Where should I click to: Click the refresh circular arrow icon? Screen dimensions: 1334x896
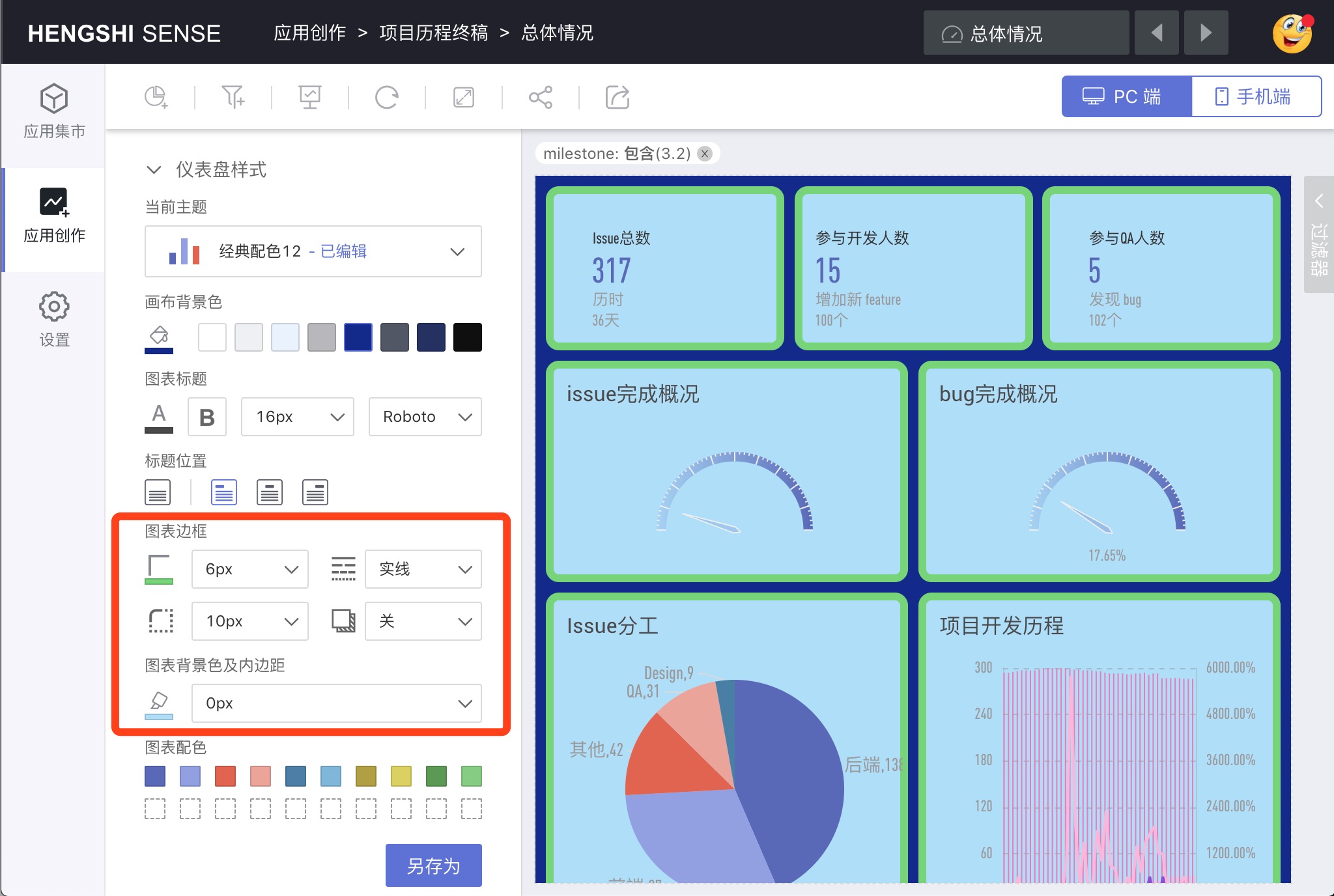(x=387, y=98)
